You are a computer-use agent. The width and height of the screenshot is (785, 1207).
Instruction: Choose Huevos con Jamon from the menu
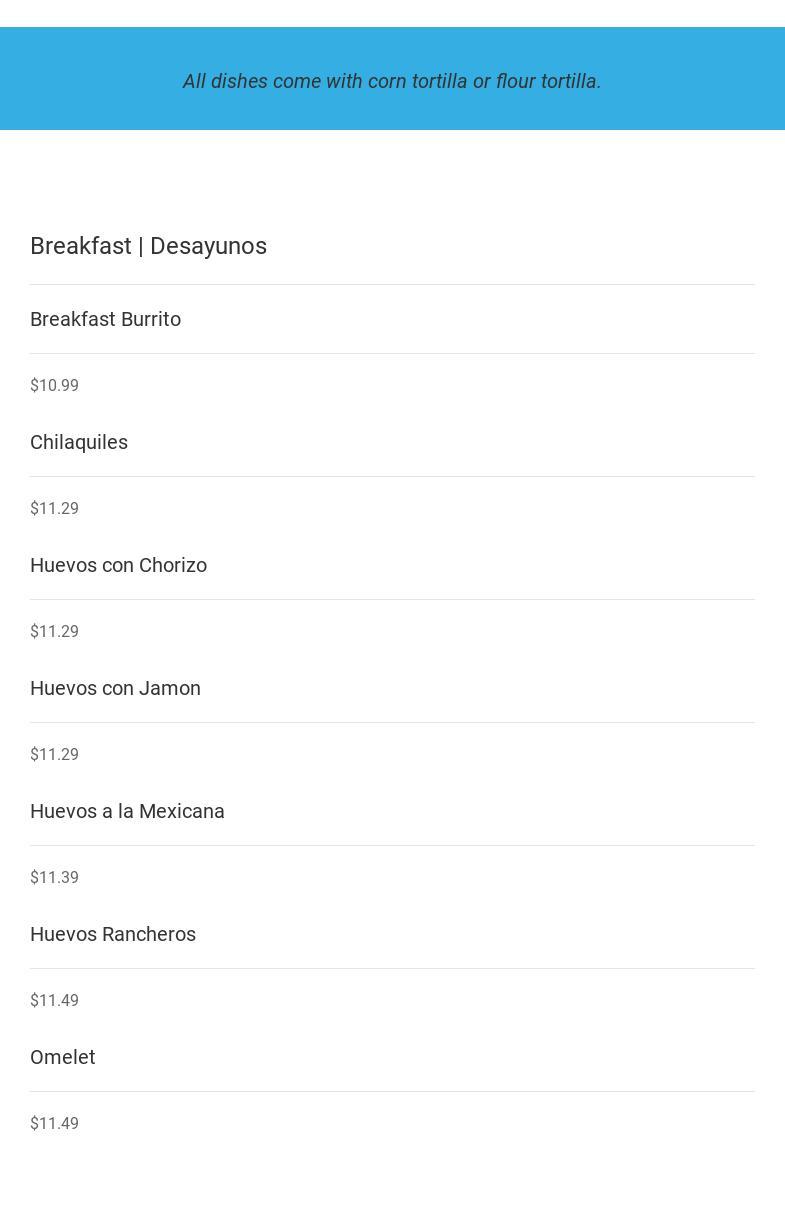[115, 688]
